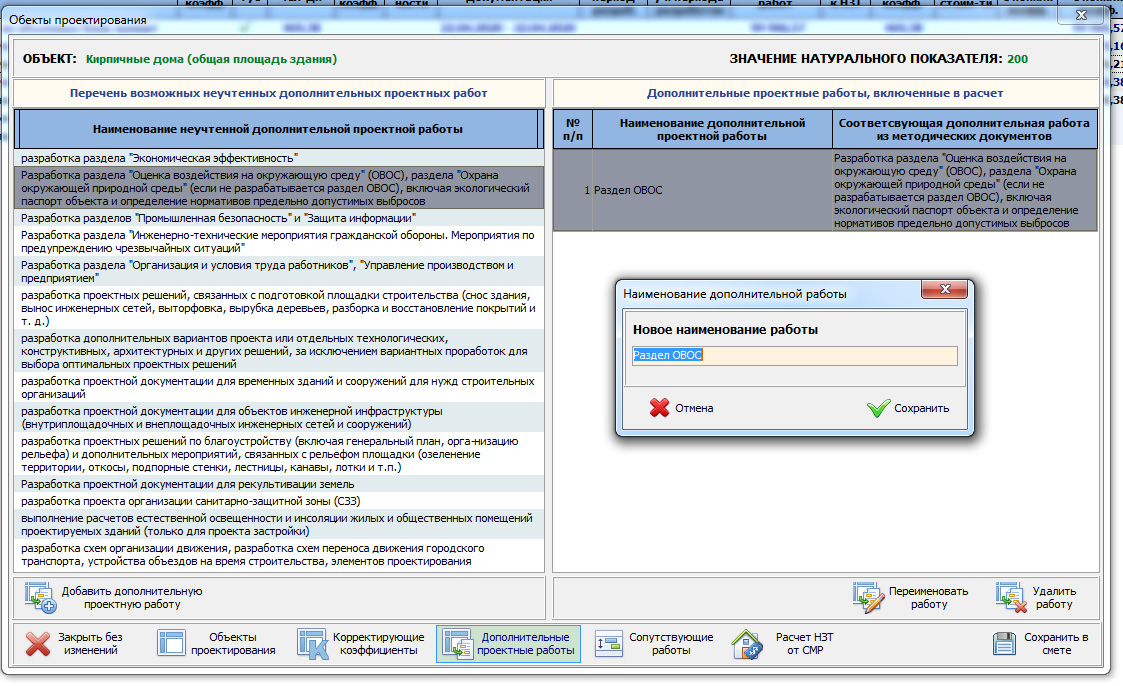Image resolution: width=1123 pixels, height=686 pixels.
Task: Select row "Промышленная безопасность" и "Защита информации"
Action: 279,218
